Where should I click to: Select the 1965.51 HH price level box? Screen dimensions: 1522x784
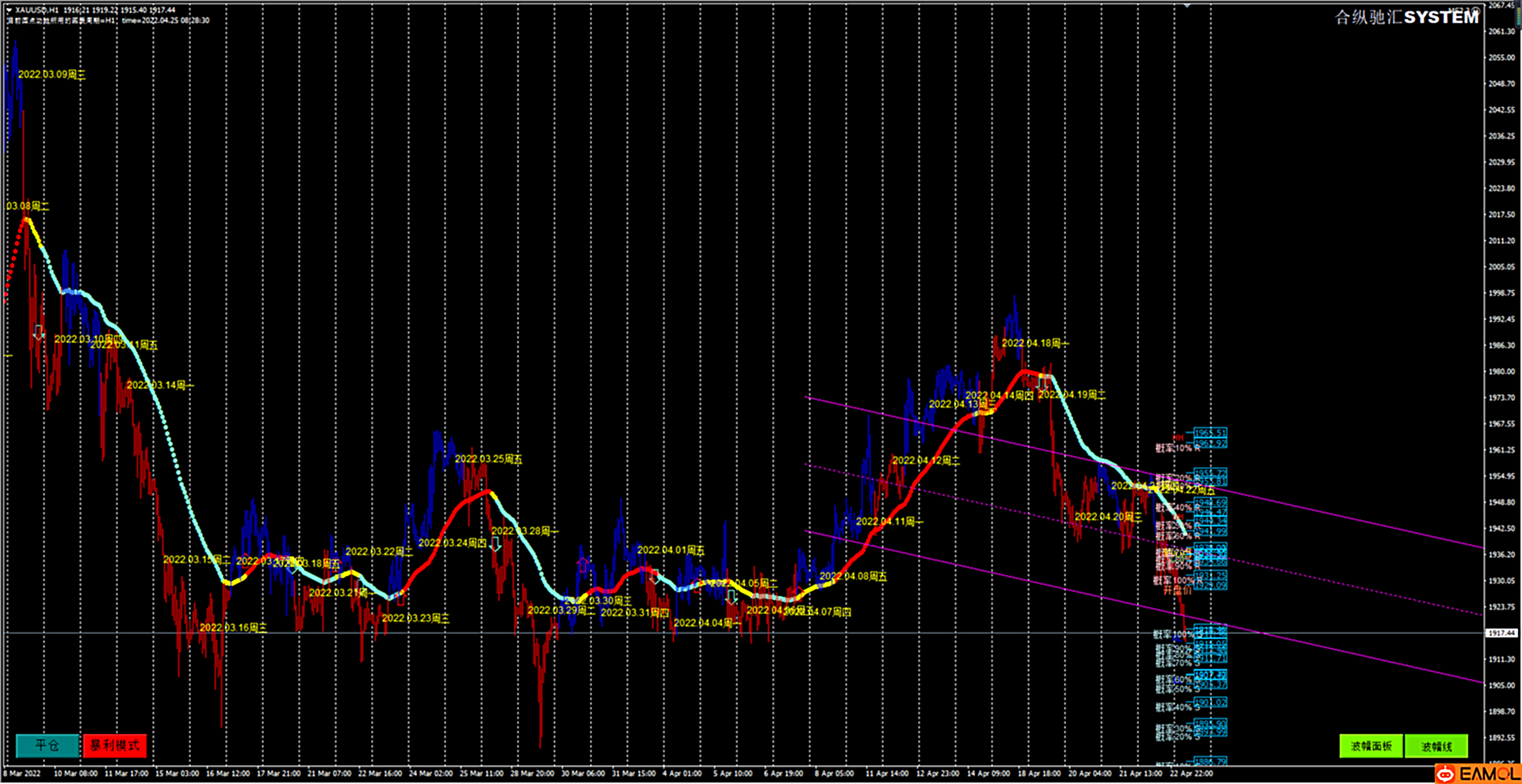tap(1210, 434)
